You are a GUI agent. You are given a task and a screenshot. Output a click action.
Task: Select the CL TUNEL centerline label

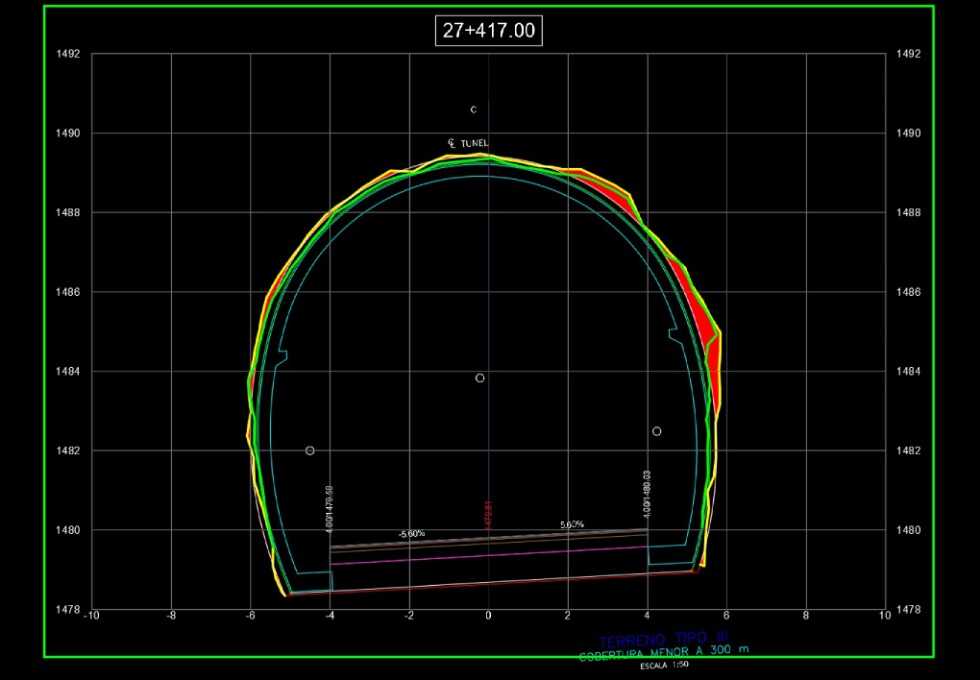(468, 143)
